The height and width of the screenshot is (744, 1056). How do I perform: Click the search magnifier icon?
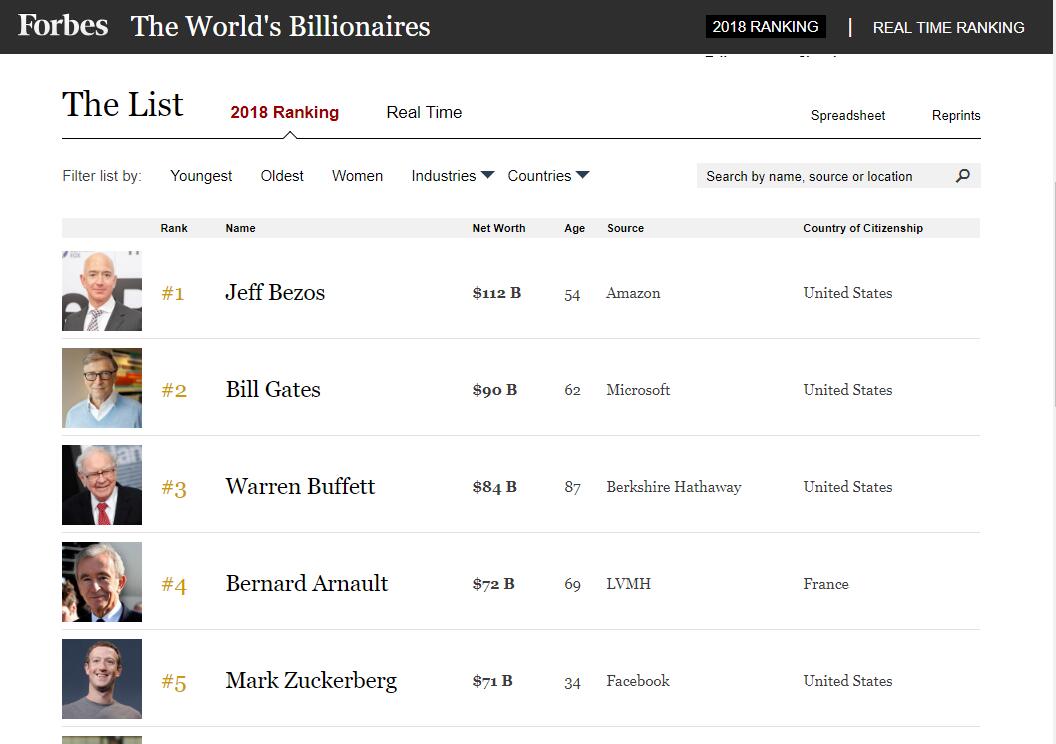click(963, 176)
